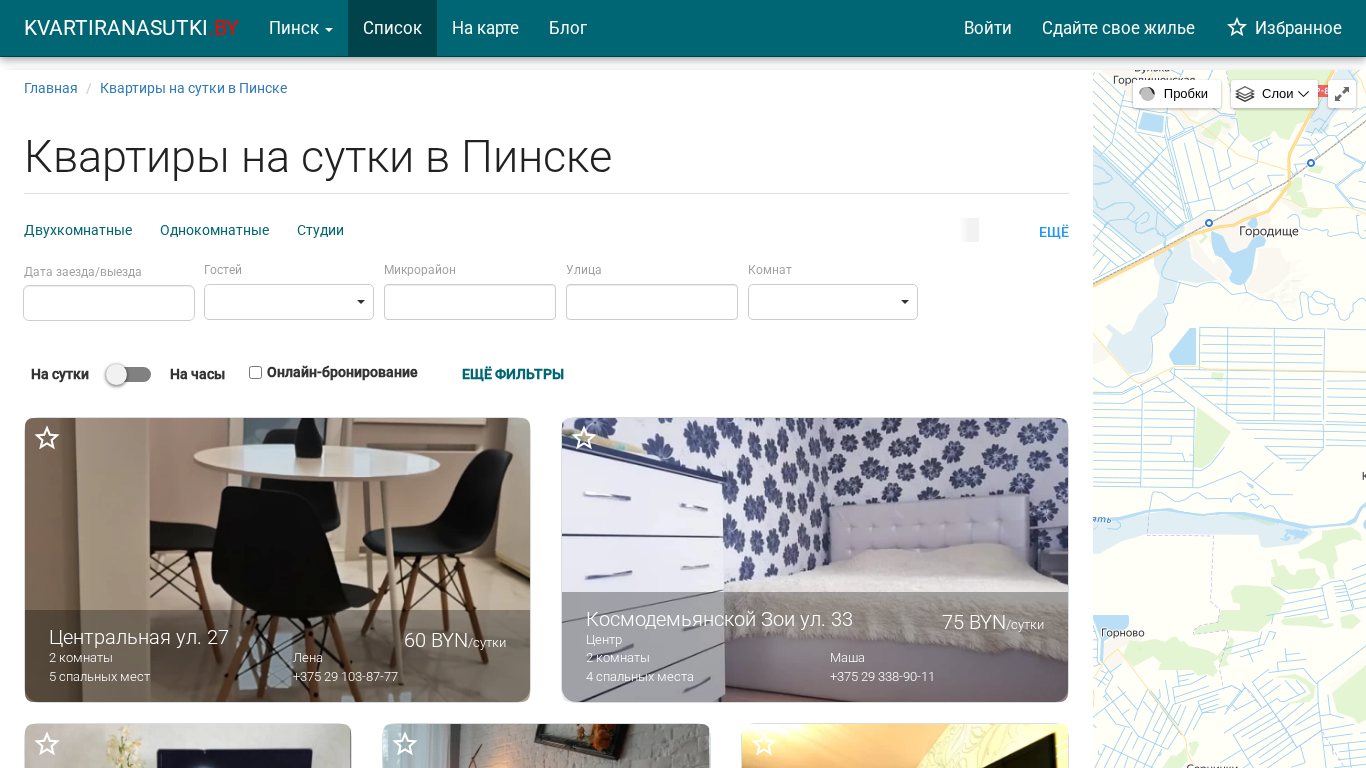This screenshot has height=768, width=1366.
Task: Open the Гостей dropdown
Action: click(288, 302)
